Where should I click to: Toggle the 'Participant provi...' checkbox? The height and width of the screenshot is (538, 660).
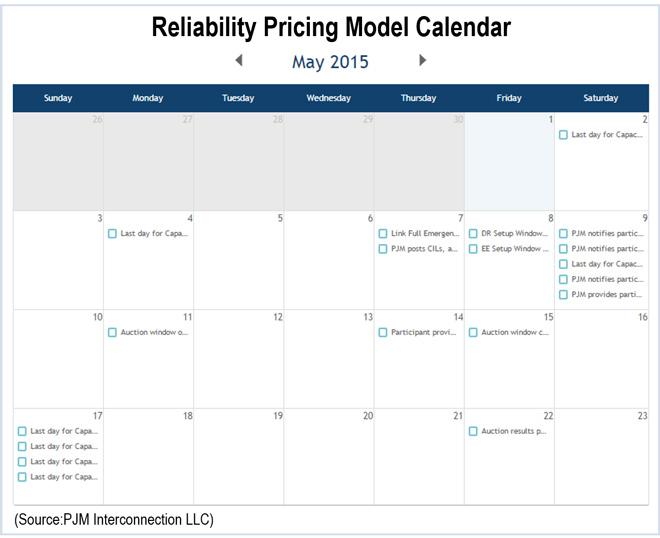(x=383, y=332)
